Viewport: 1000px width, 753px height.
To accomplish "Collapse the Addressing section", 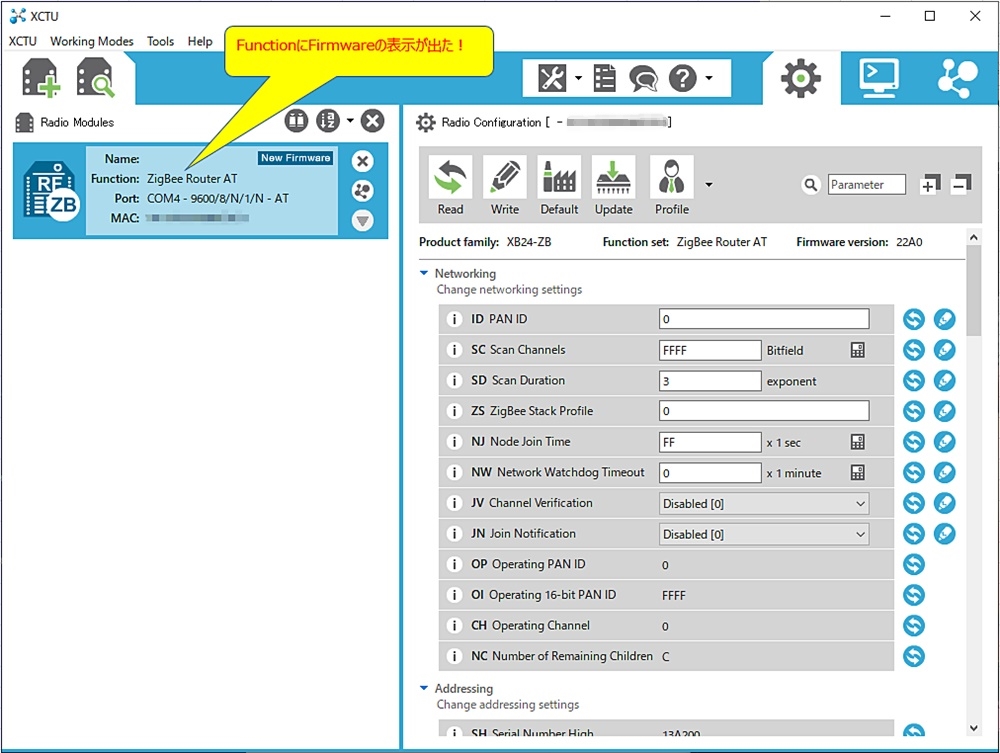I will tap(424, 688).
